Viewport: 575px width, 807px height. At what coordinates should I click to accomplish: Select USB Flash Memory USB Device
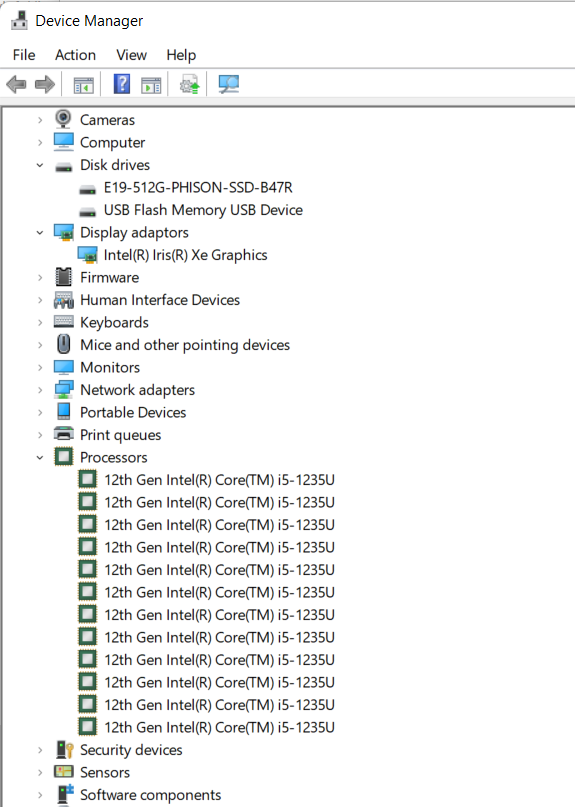[x=203, y=210]
